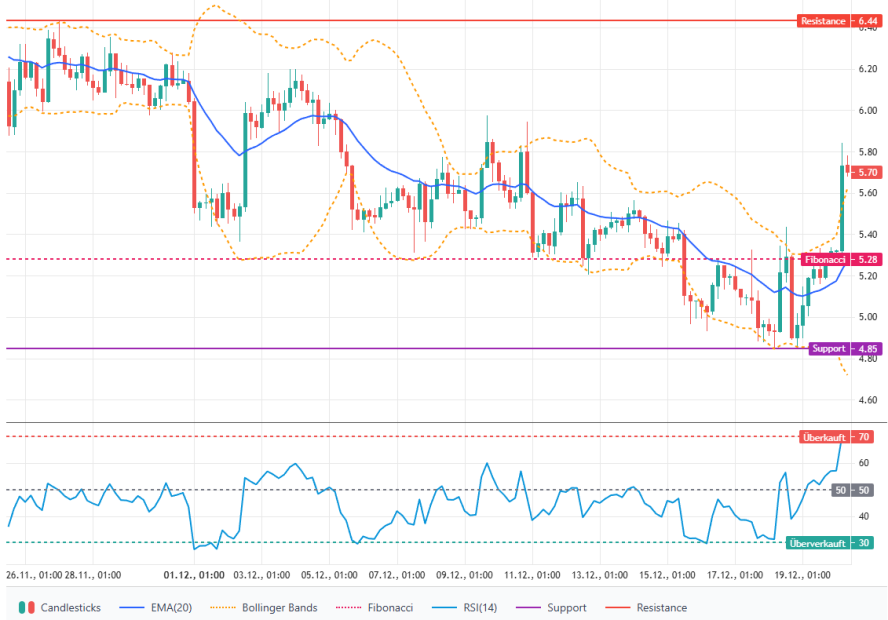Click the 6.00 value on the price axis
Image resolution: width=888 pixels, height=620 pixels.
point(866,110)
